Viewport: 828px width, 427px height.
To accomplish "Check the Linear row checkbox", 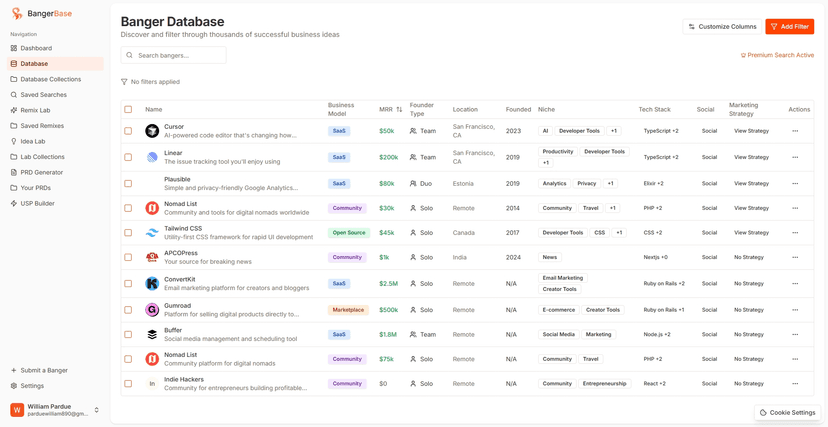I will coord(128,157).
